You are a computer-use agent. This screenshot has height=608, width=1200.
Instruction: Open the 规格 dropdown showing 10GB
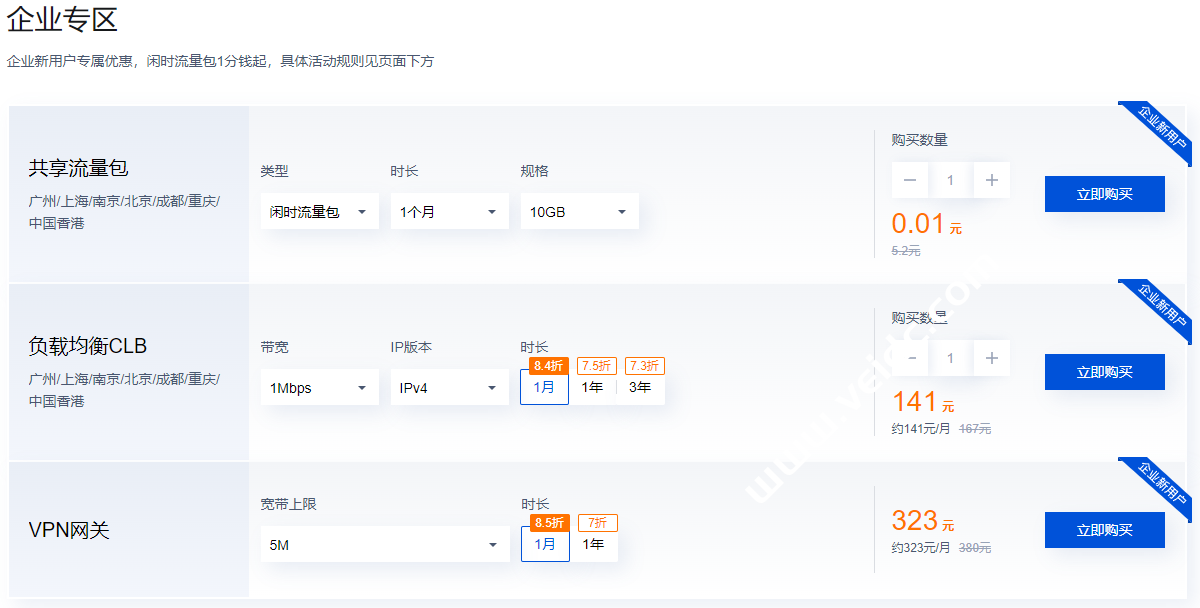point(580,212)
